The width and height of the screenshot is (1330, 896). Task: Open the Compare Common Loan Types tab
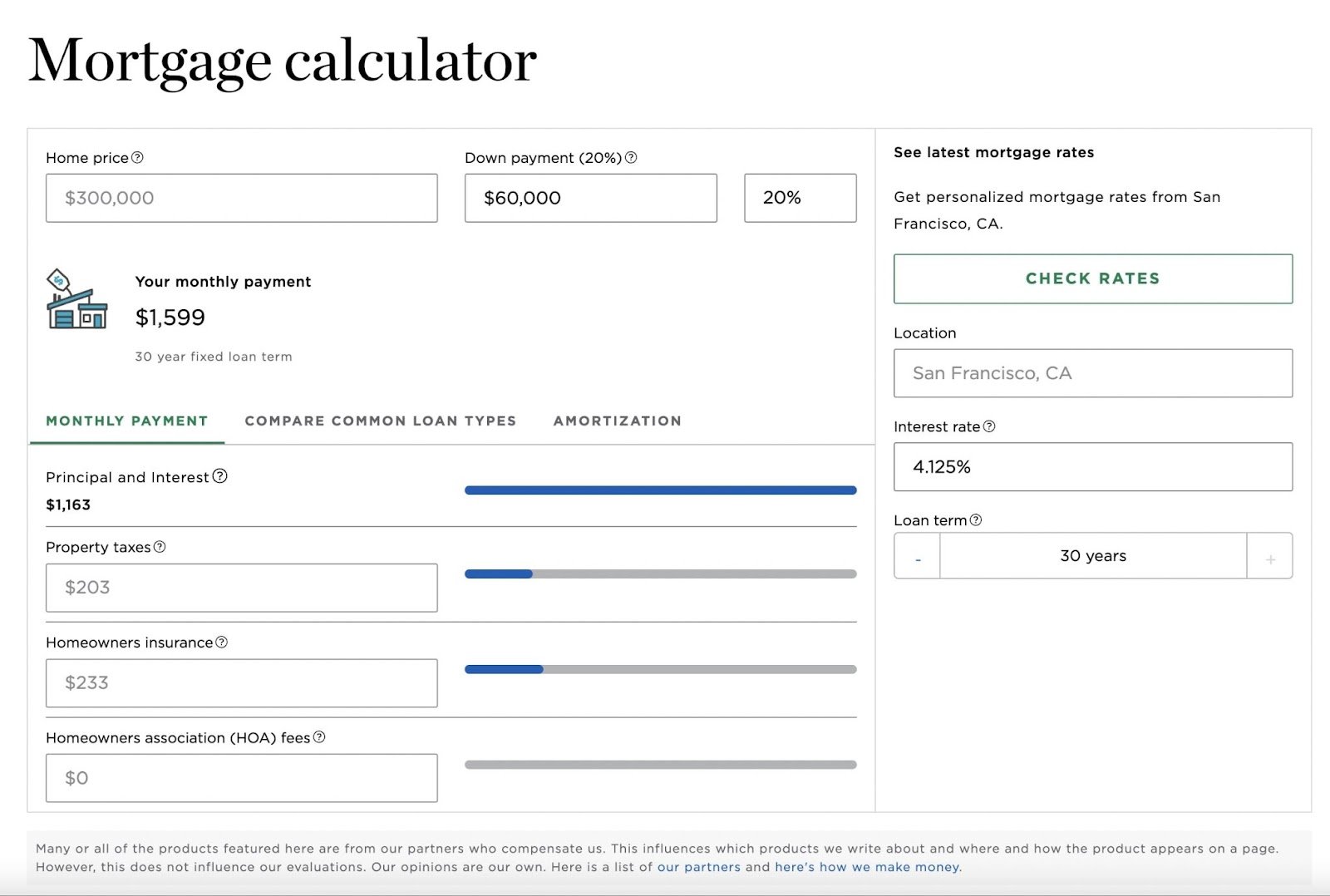tap(380, 421)
